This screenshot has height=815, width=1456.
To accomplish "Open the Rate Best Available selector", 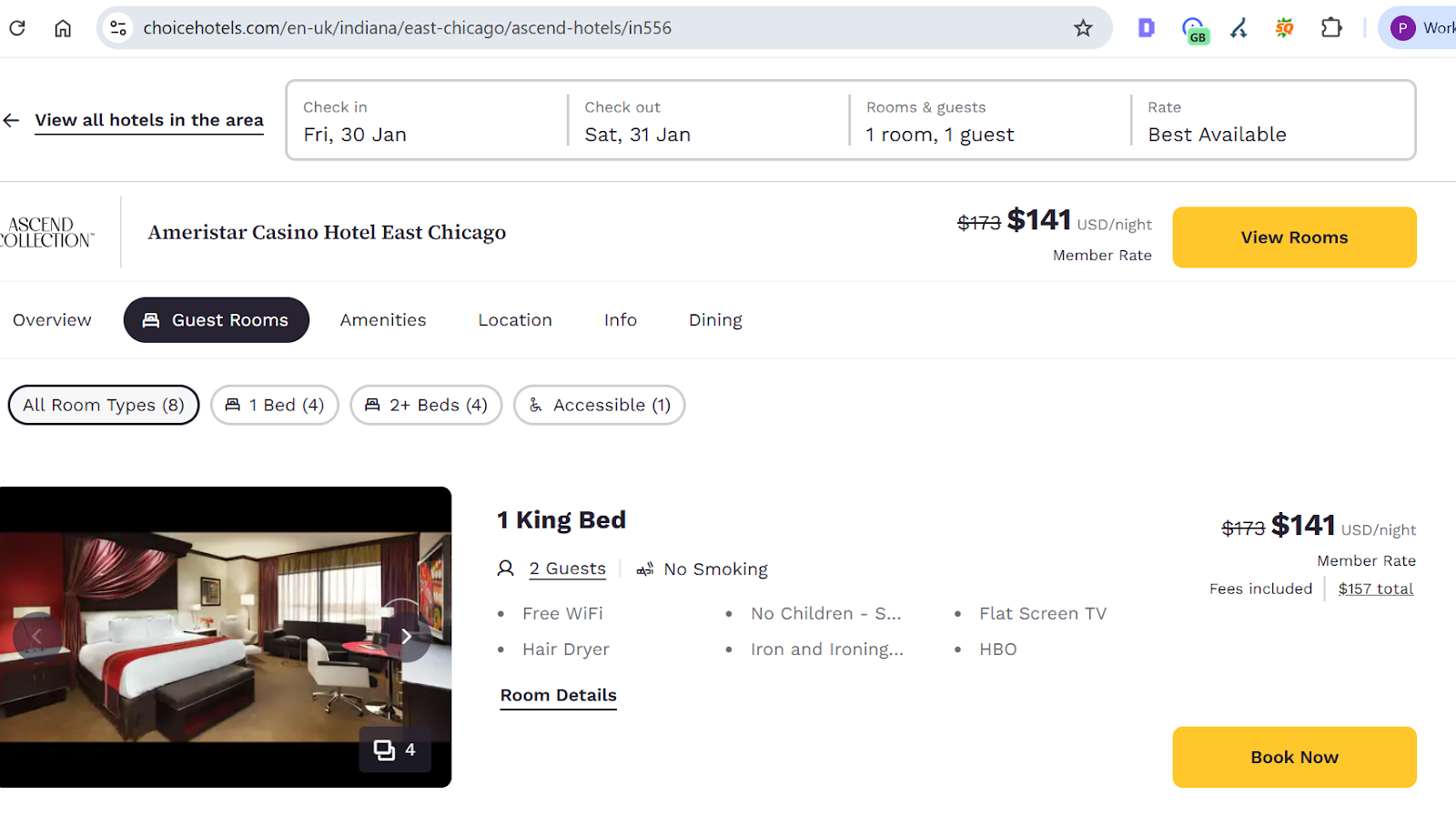I will point(1271,120).
